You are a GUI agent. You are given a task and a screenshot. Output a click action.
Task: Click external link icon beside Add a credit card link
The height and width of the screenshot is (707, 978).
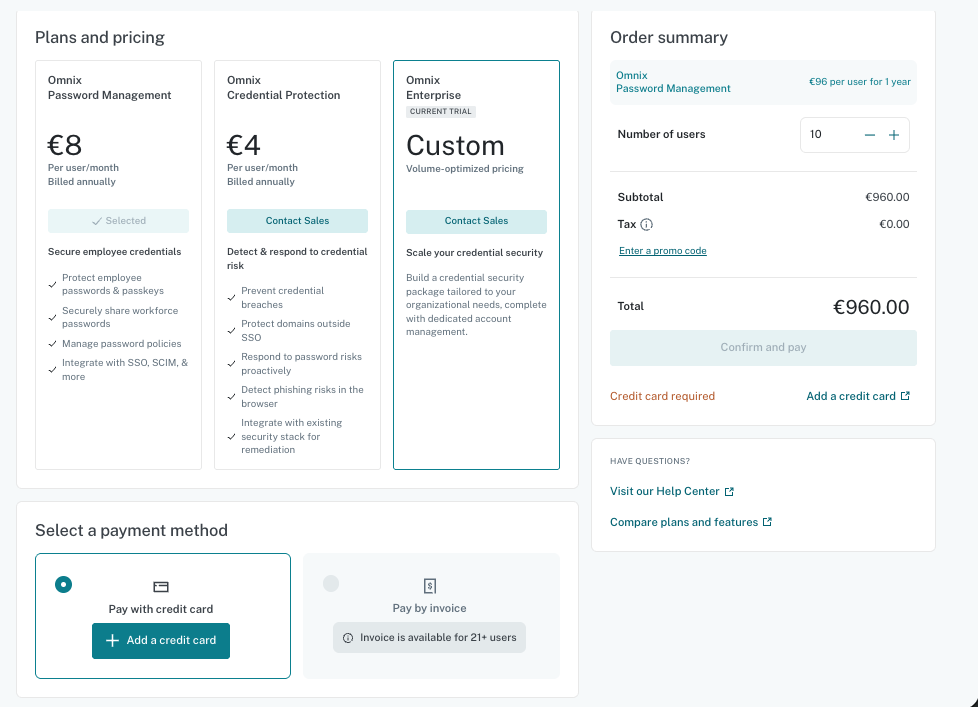[x=905, y=396]
